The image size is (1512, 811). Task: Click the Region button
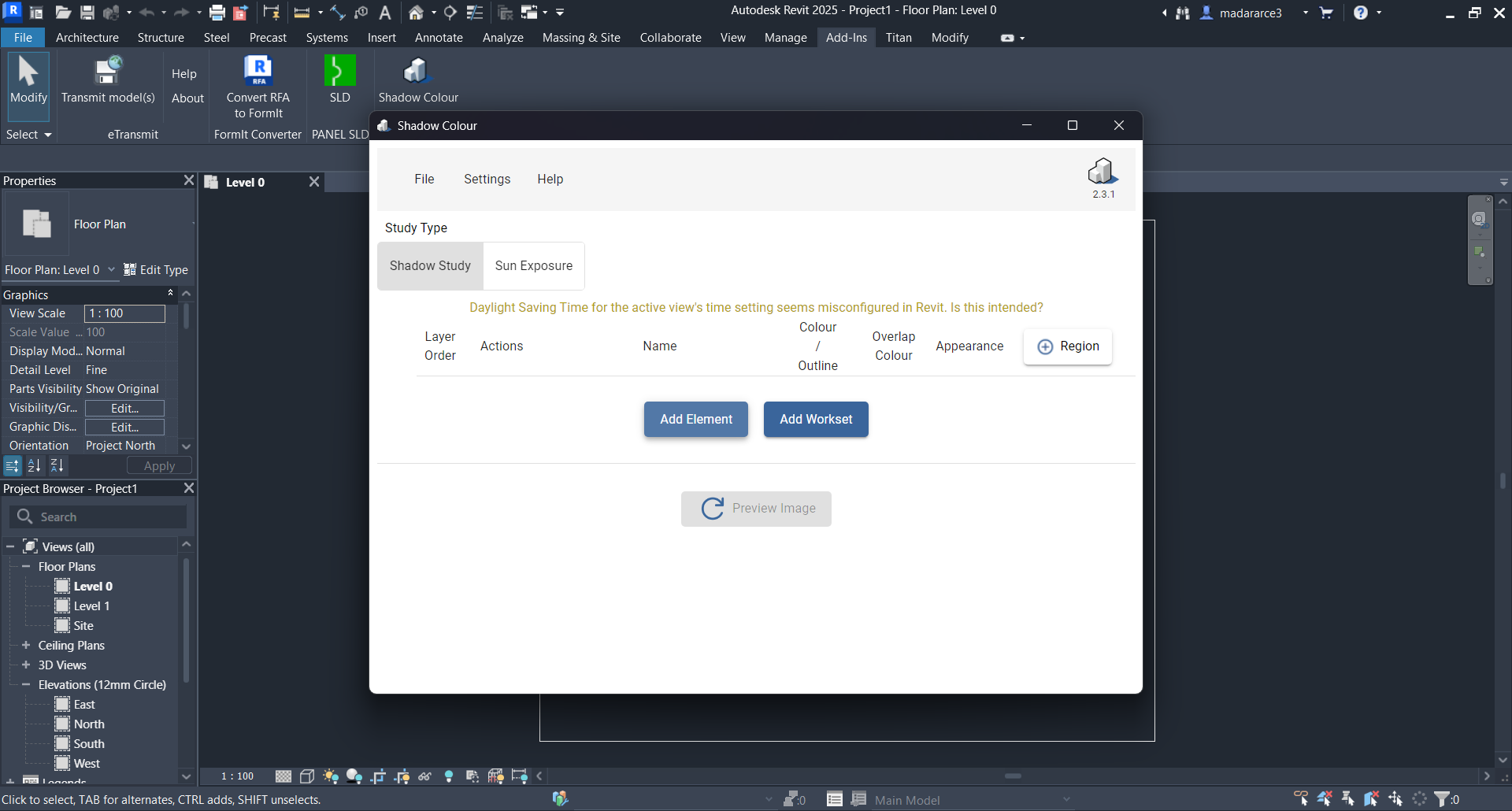pos(1068,346)
